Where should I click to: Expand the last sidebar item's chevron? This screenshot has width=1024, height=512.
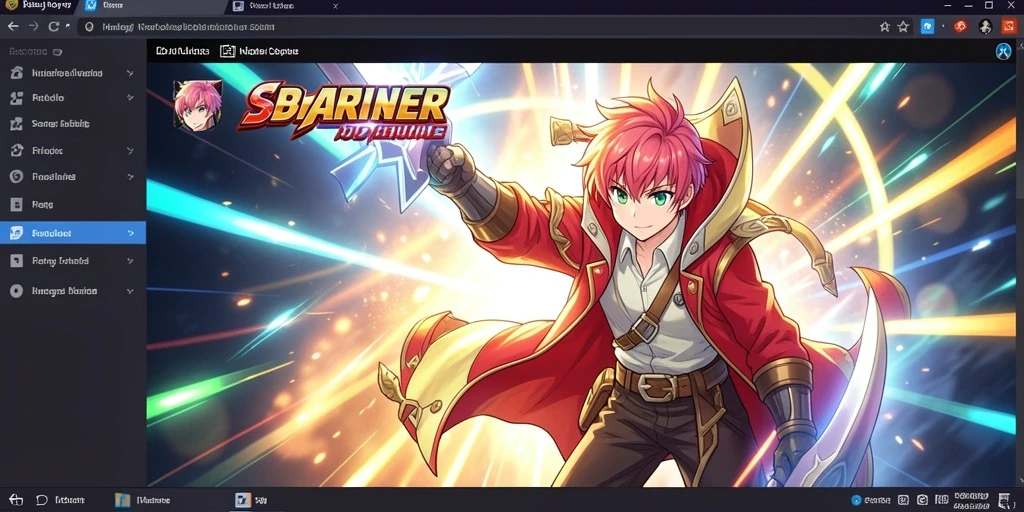coord(130,291)
